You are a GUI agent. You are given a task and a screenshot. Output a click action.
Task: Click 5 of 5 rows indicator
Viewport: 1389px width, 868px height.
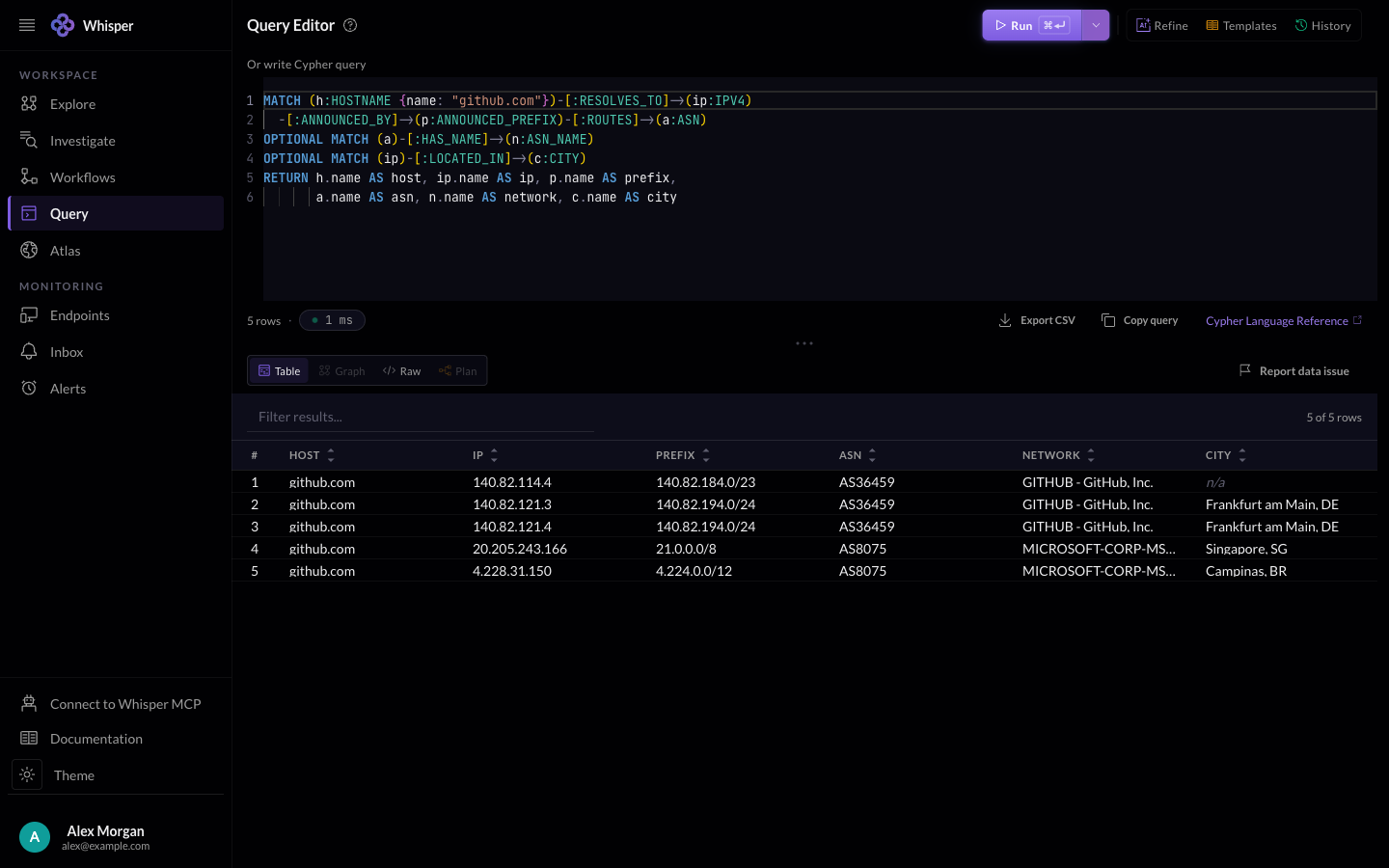(x=1334, y=418)
